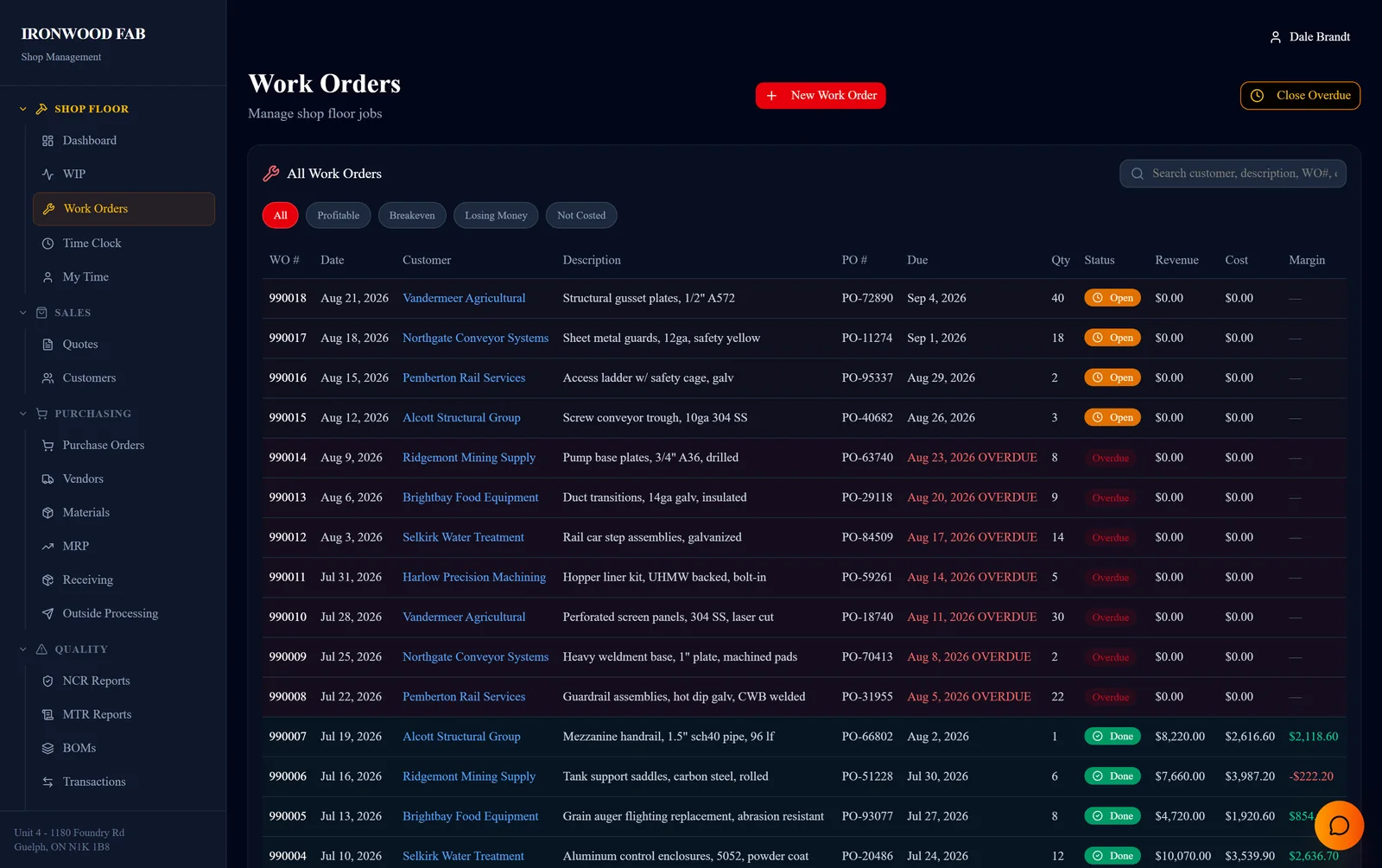Click the Materials box icon

click(x=48, y=513)
